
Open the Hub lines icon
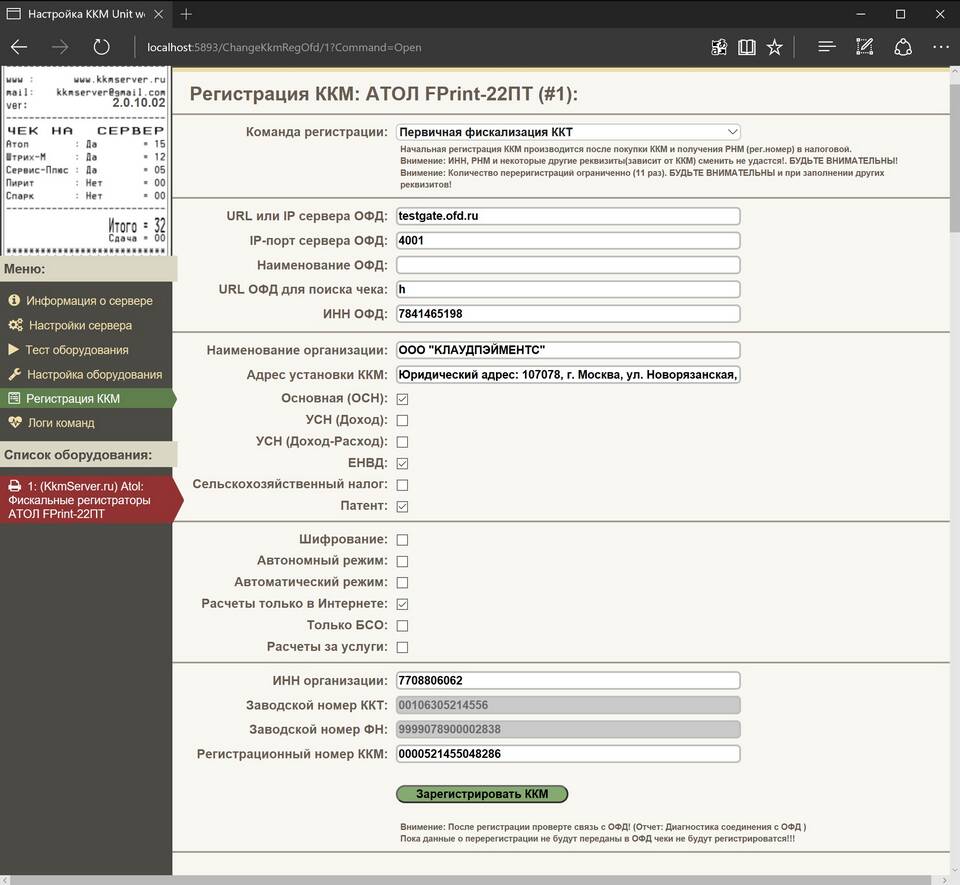coord(827,47)
